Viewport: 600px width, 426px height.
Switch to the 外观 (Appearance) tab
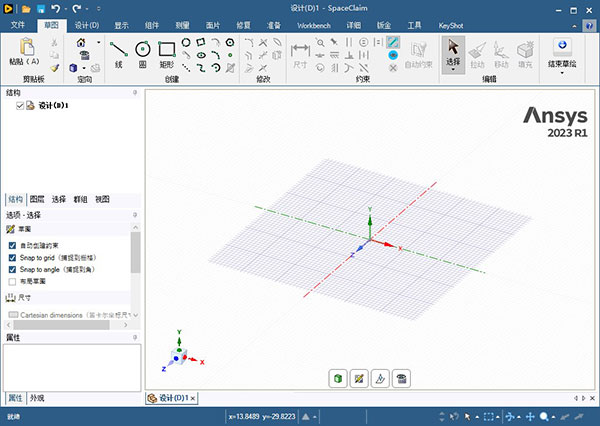[37, 397]
